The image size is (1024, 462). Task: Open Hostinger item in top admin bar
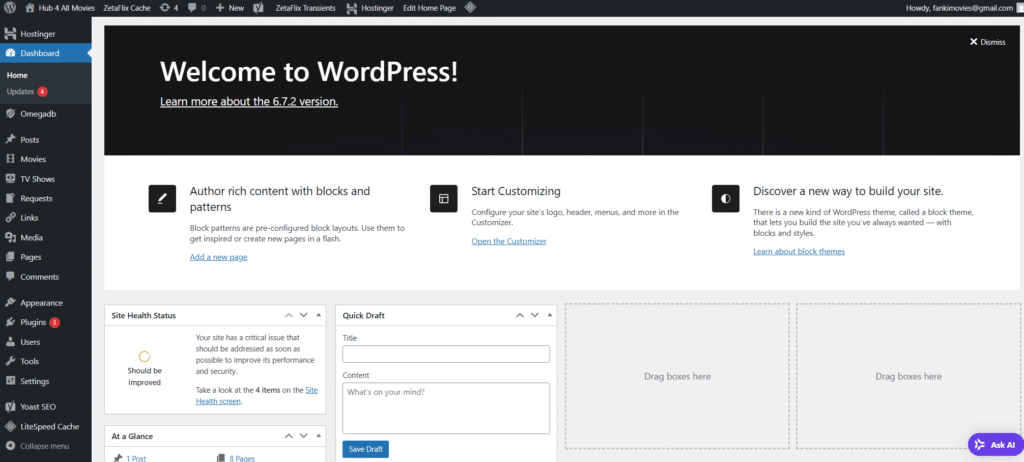(x=370, y=8)
